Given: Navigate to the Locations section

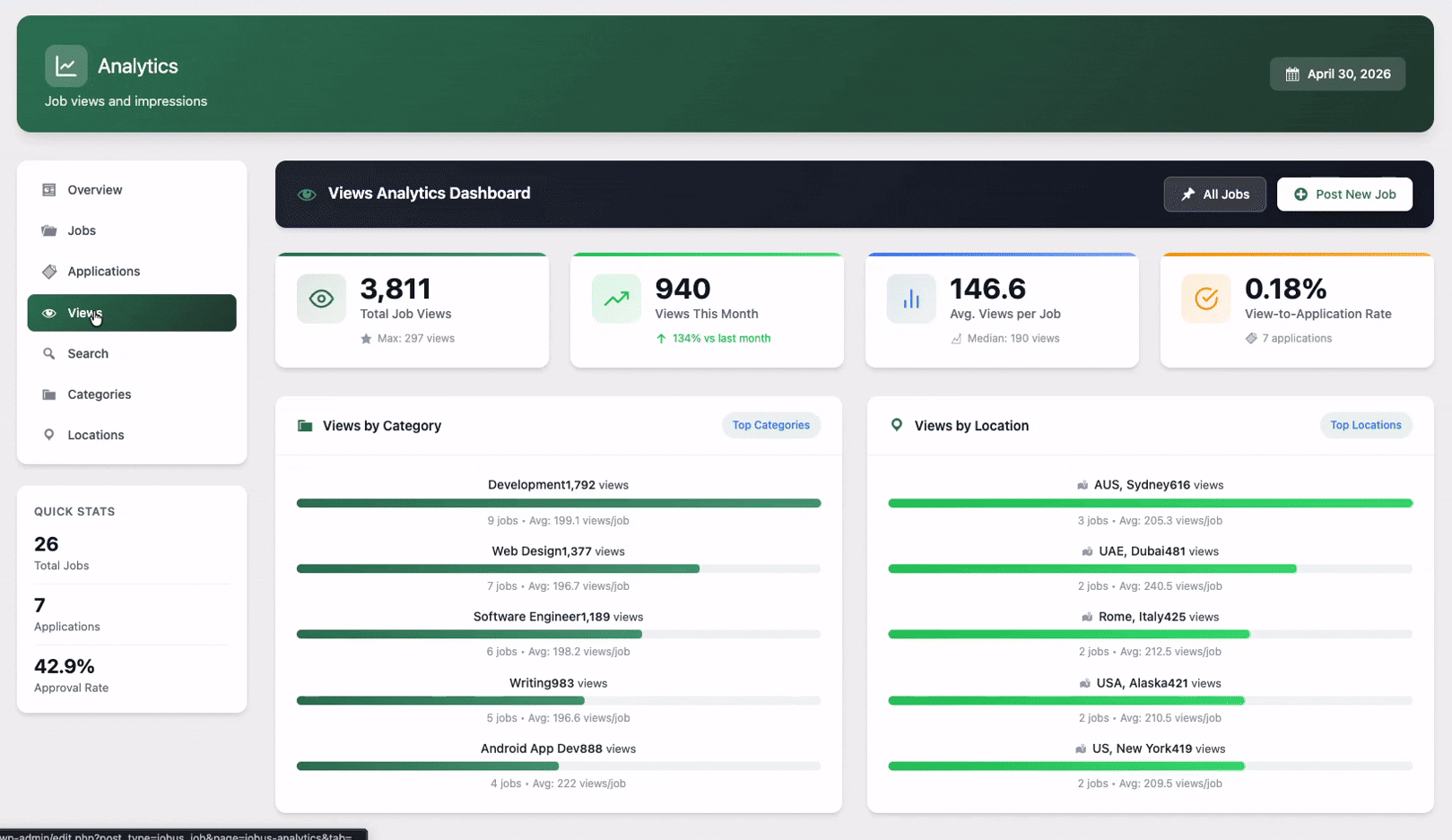Looking at the screenshot, I should 95,435.
